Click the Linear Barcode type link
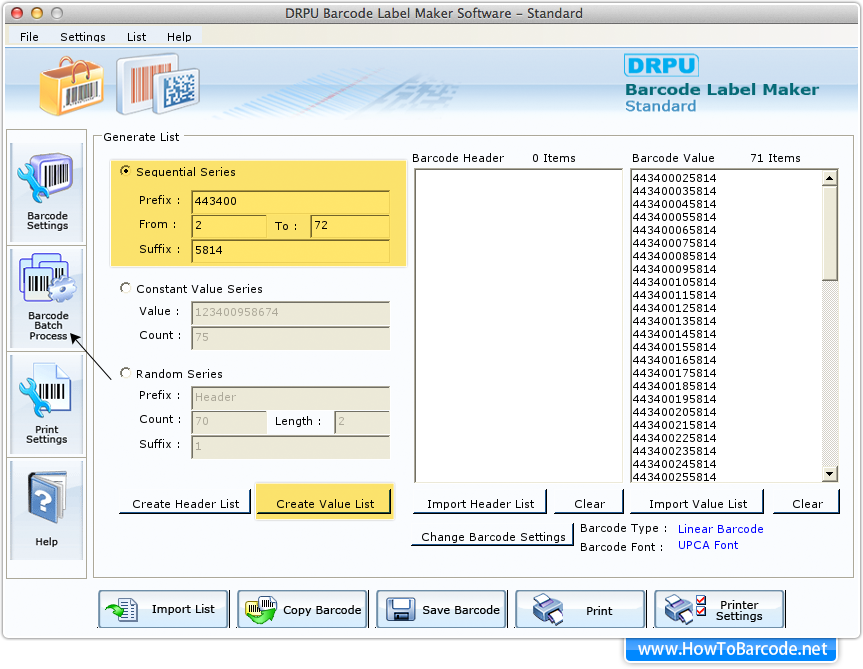This screenshot has width=863, height=669. (720, 529)
